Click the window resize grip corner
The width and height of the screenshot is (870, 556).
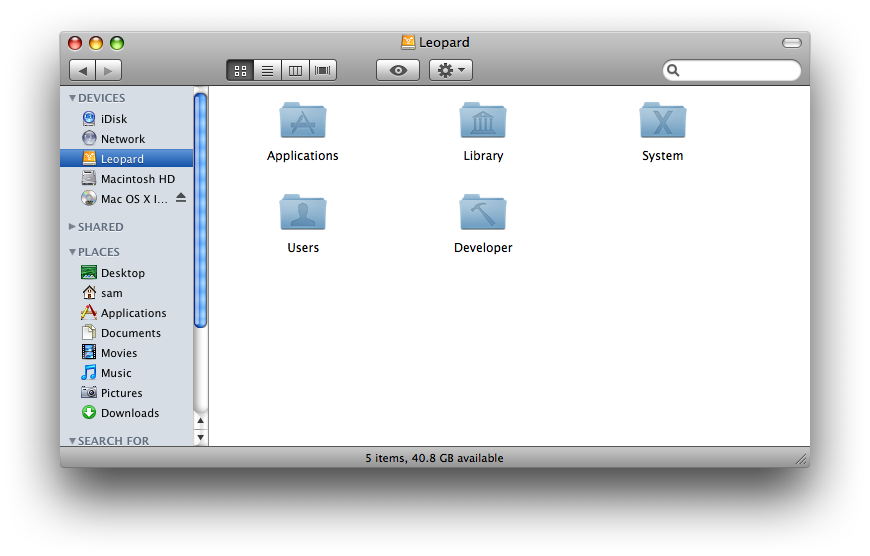[x=801, y=459]
